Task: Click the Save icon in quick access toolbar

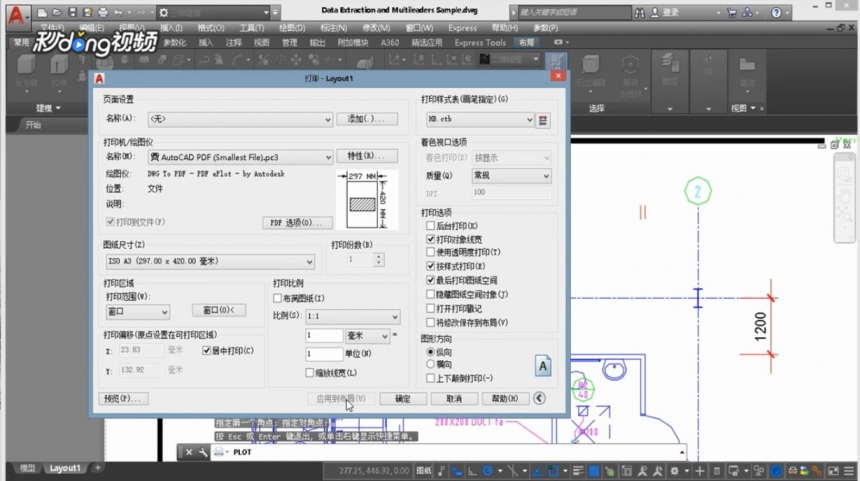Action: tap(72, 12)
